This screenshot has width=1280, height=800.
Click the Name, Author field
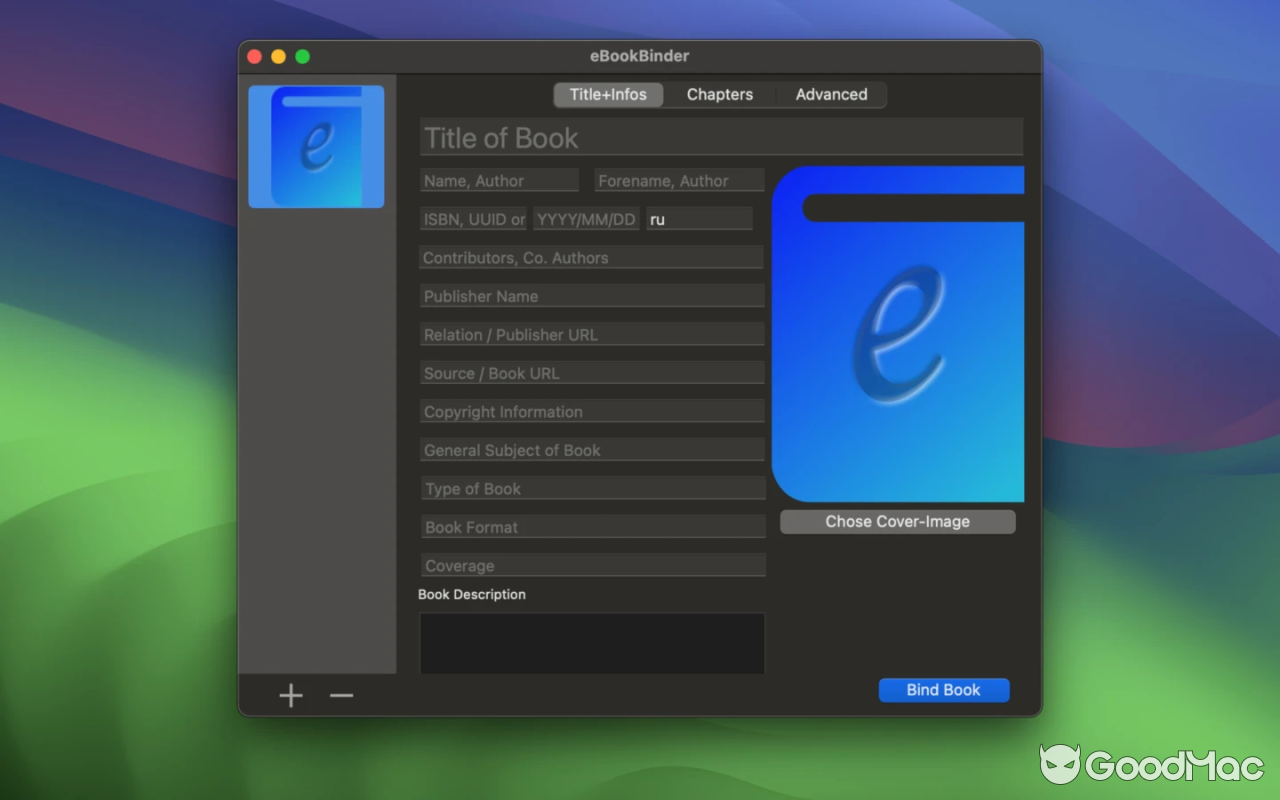click(499, 180)
